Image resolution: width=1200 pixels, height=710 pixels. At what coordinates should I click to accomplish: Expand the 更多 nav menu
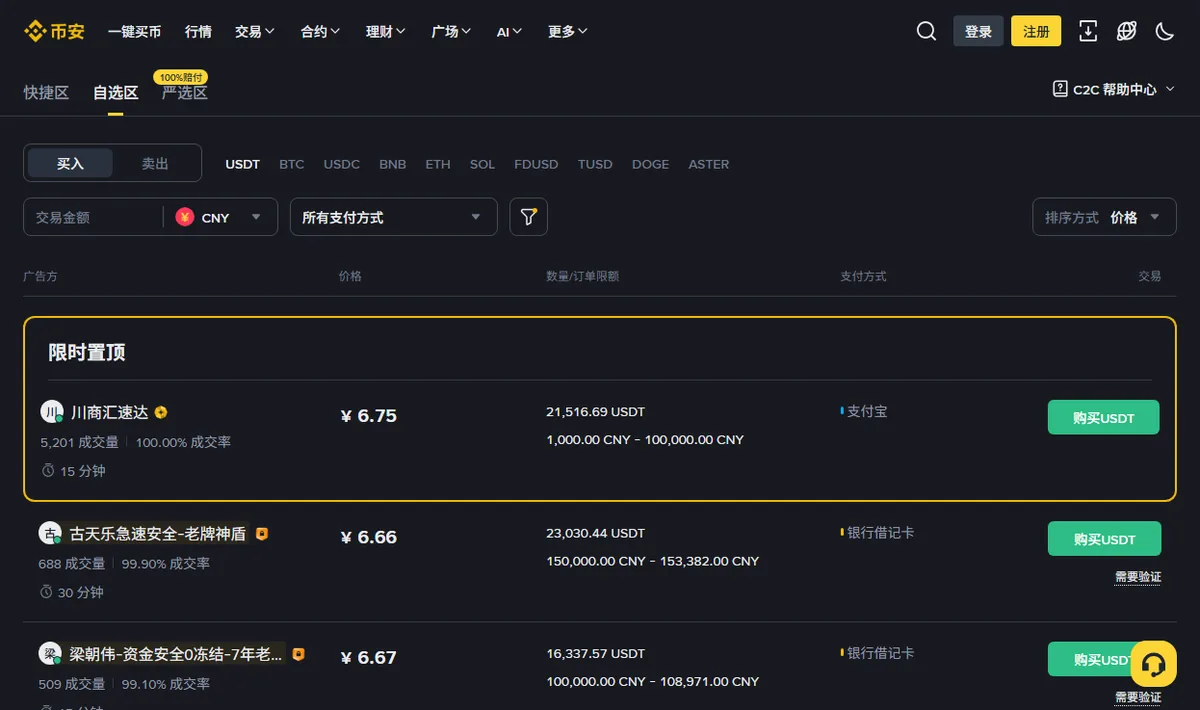click(x=568, y=32)
